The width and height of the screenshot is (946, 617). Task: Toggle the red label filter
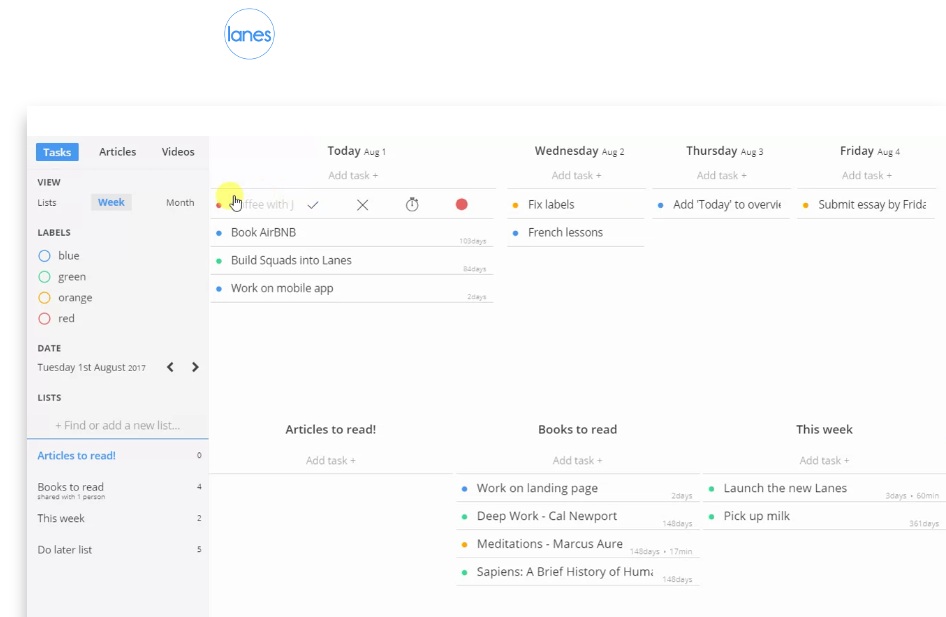click(44, 319)
